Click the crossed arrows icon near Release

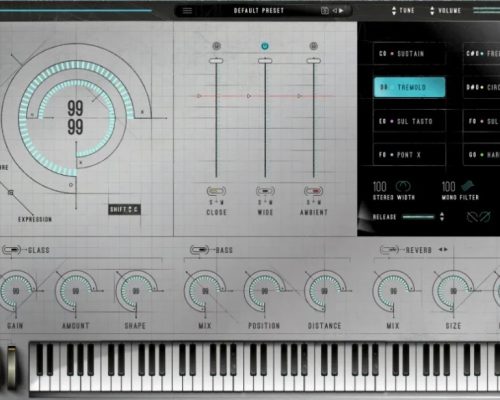478,217
